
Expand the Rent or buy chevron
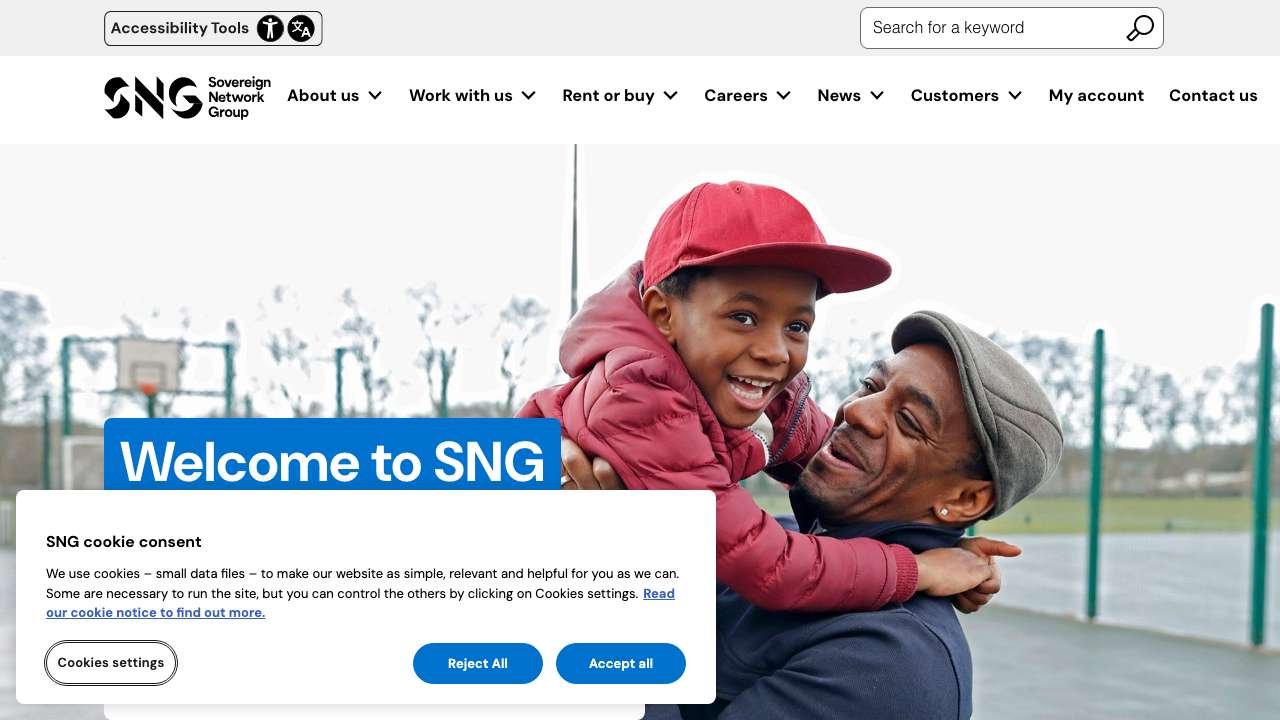671,95
